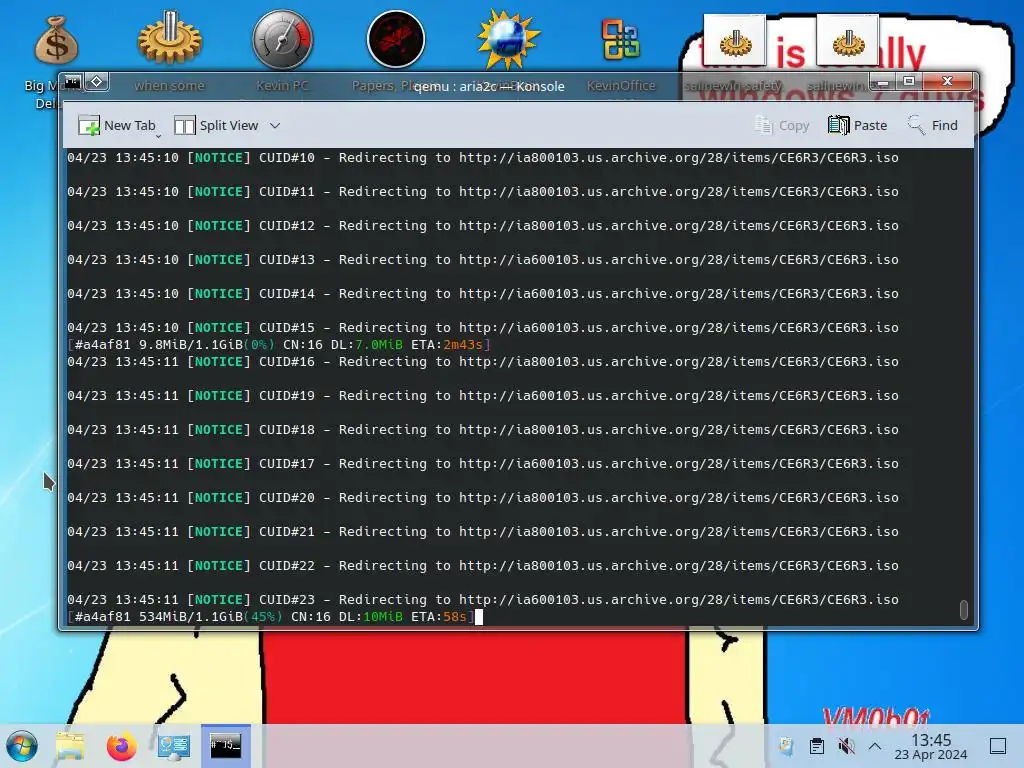The width and height of the screenshot is (1024, 768).
Task: Click the CUID#17 redirect log line
Action: [x=483, y=463]
